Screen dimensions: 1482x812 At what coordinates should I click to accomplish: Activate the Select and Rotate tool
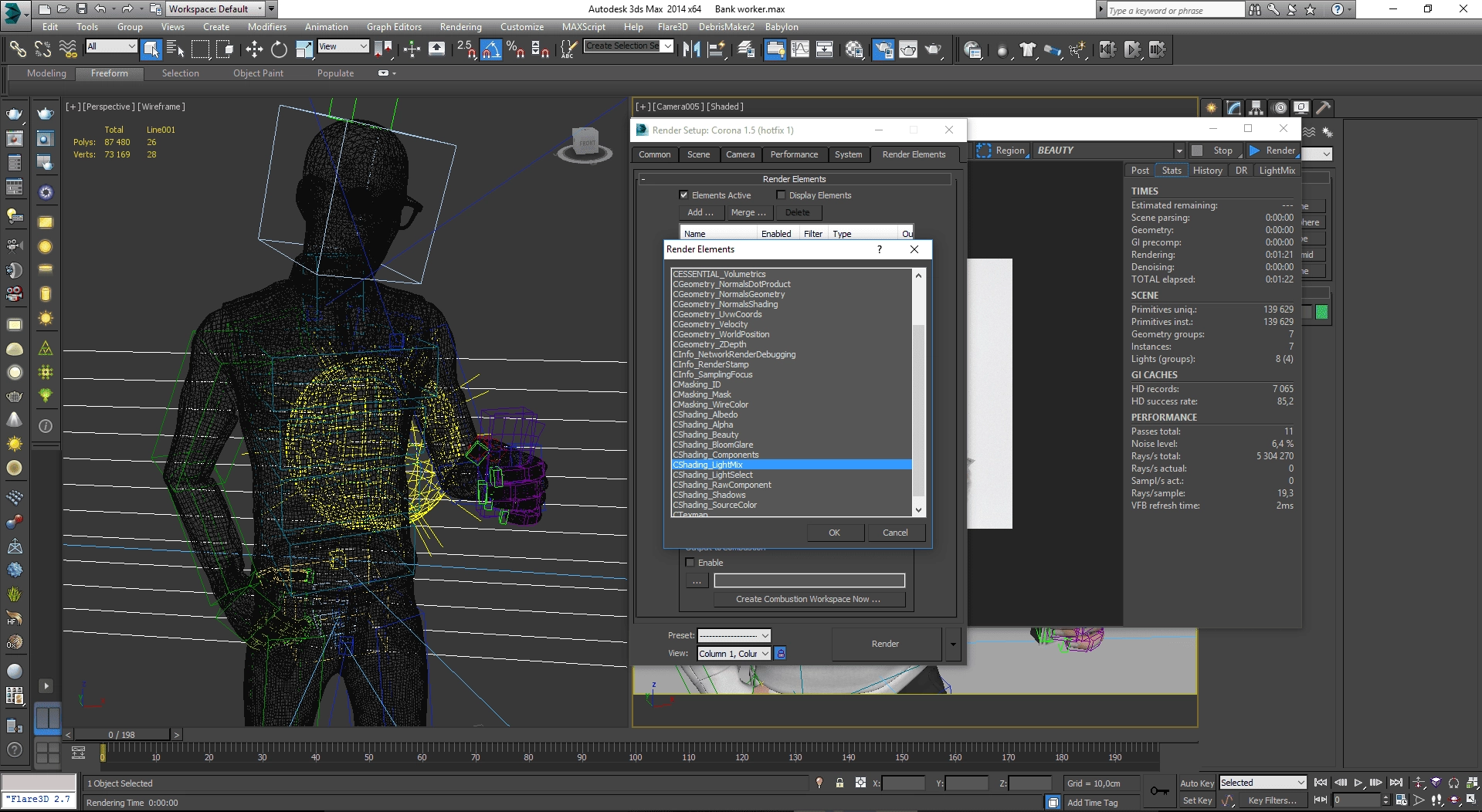click(x=279, y=49)
